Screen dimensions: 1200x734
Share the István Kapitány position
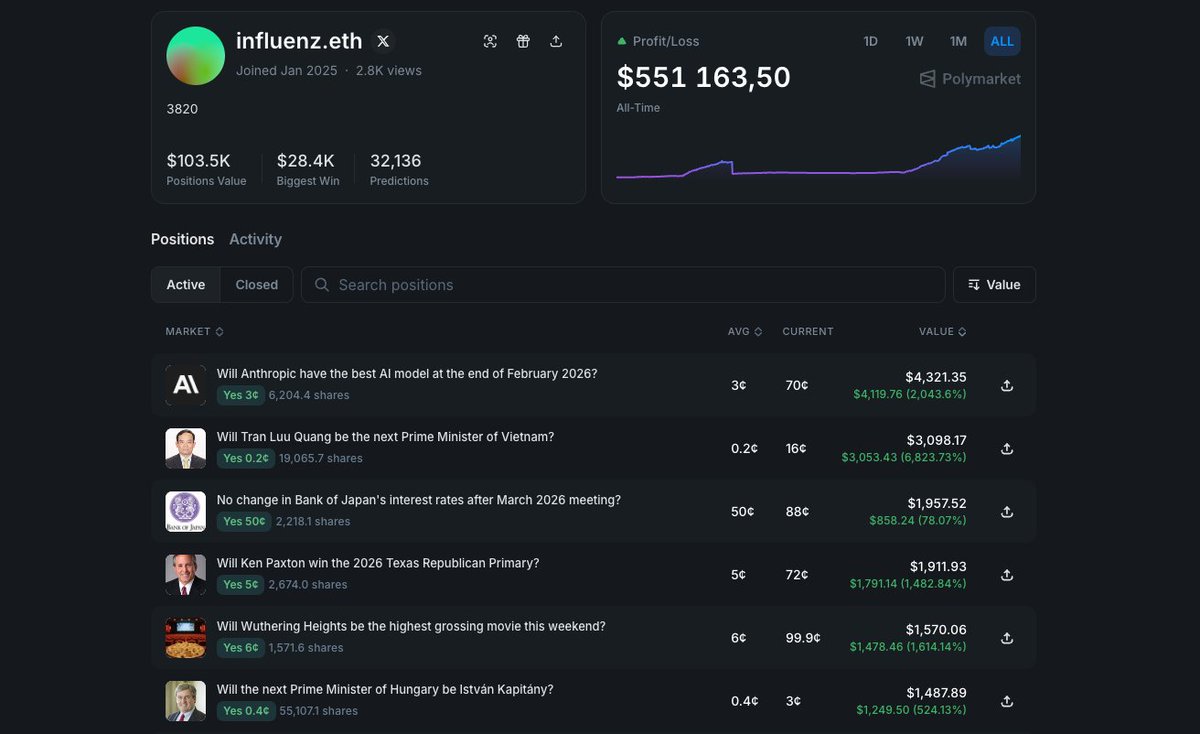(x=1007, y=700)
